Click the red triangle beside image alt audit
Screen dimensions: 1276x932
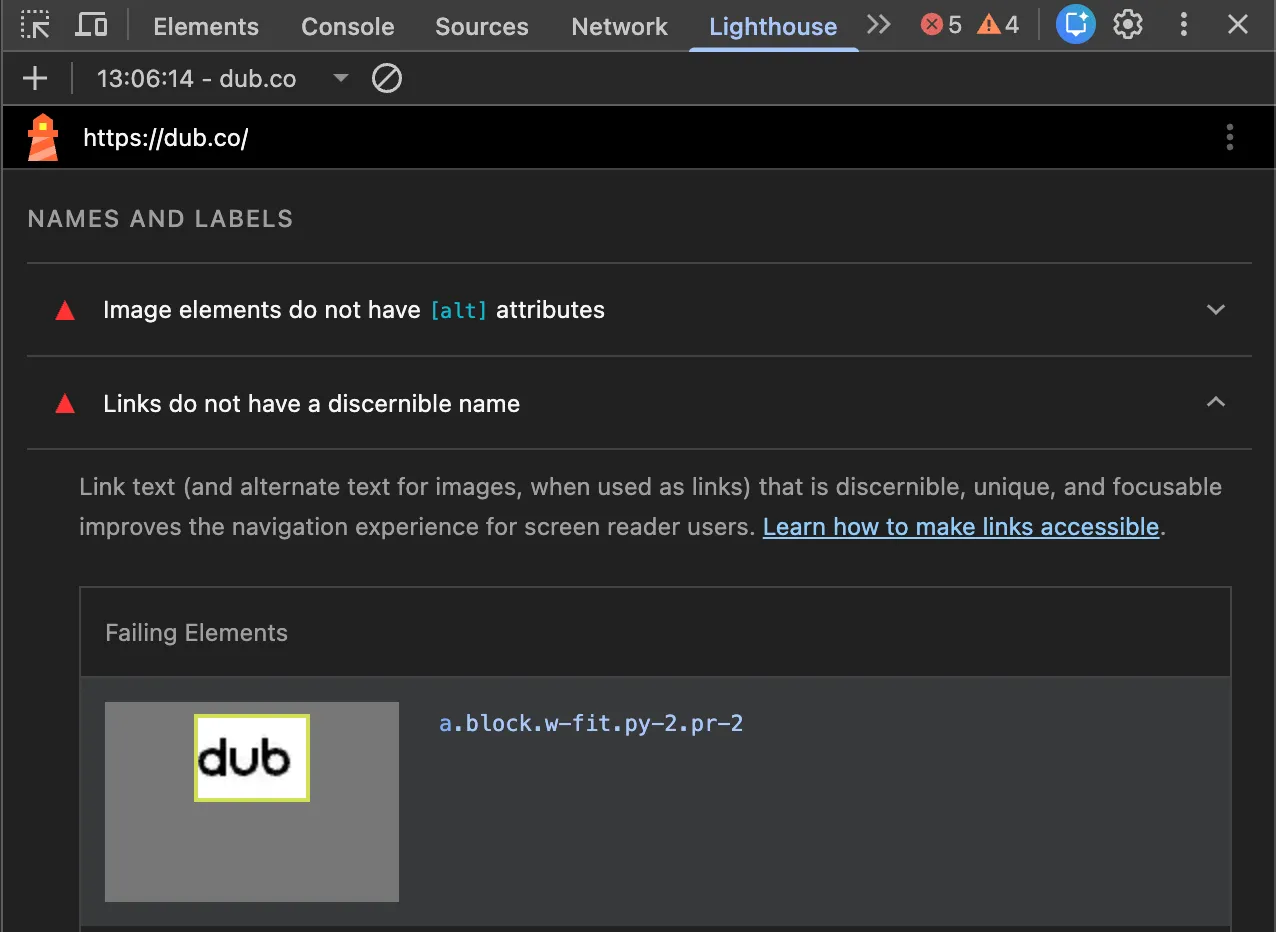click(65, 311)
